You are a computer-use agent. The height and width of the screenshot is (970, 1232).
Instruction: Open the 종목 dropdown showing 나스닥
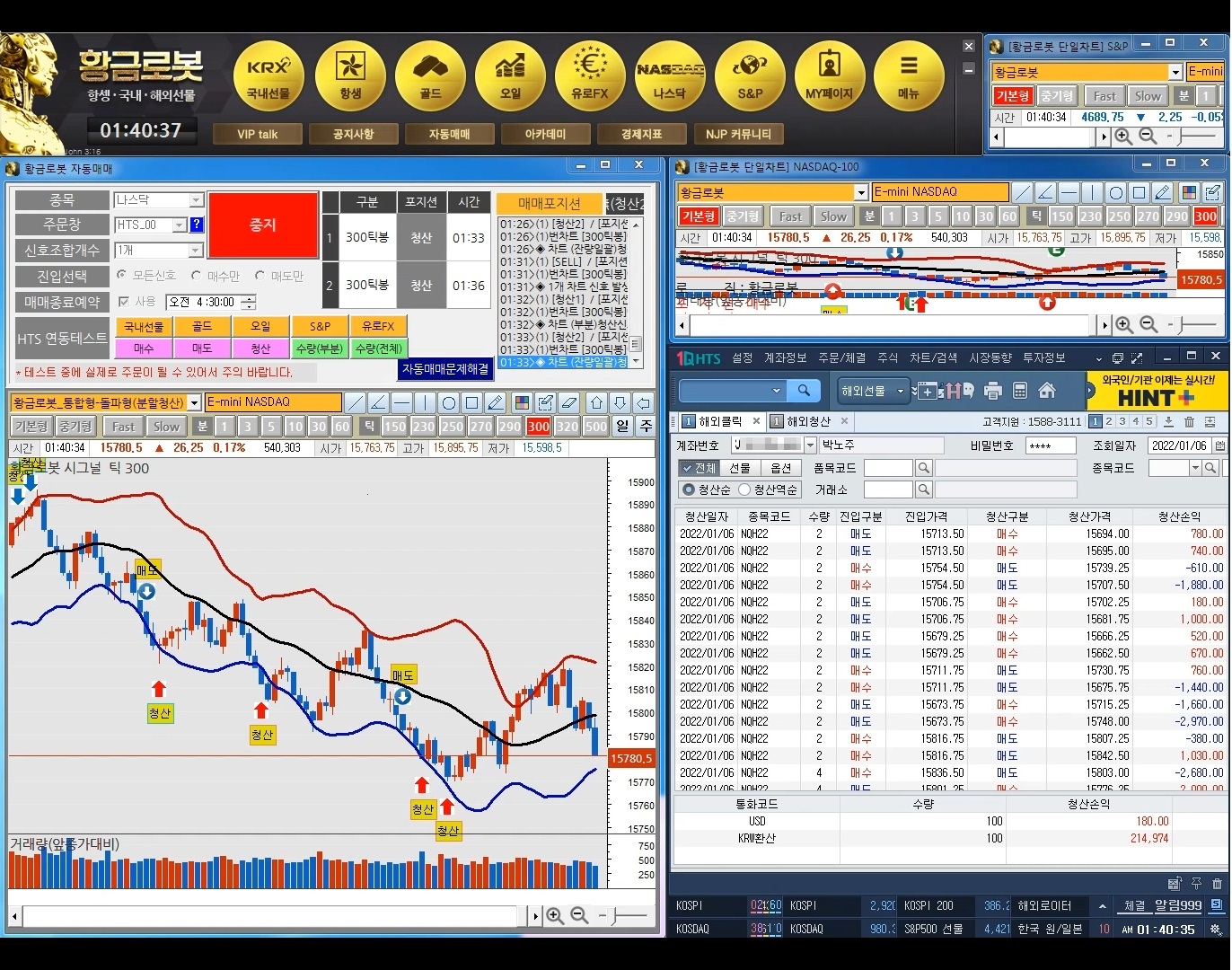tap(196, 200)
